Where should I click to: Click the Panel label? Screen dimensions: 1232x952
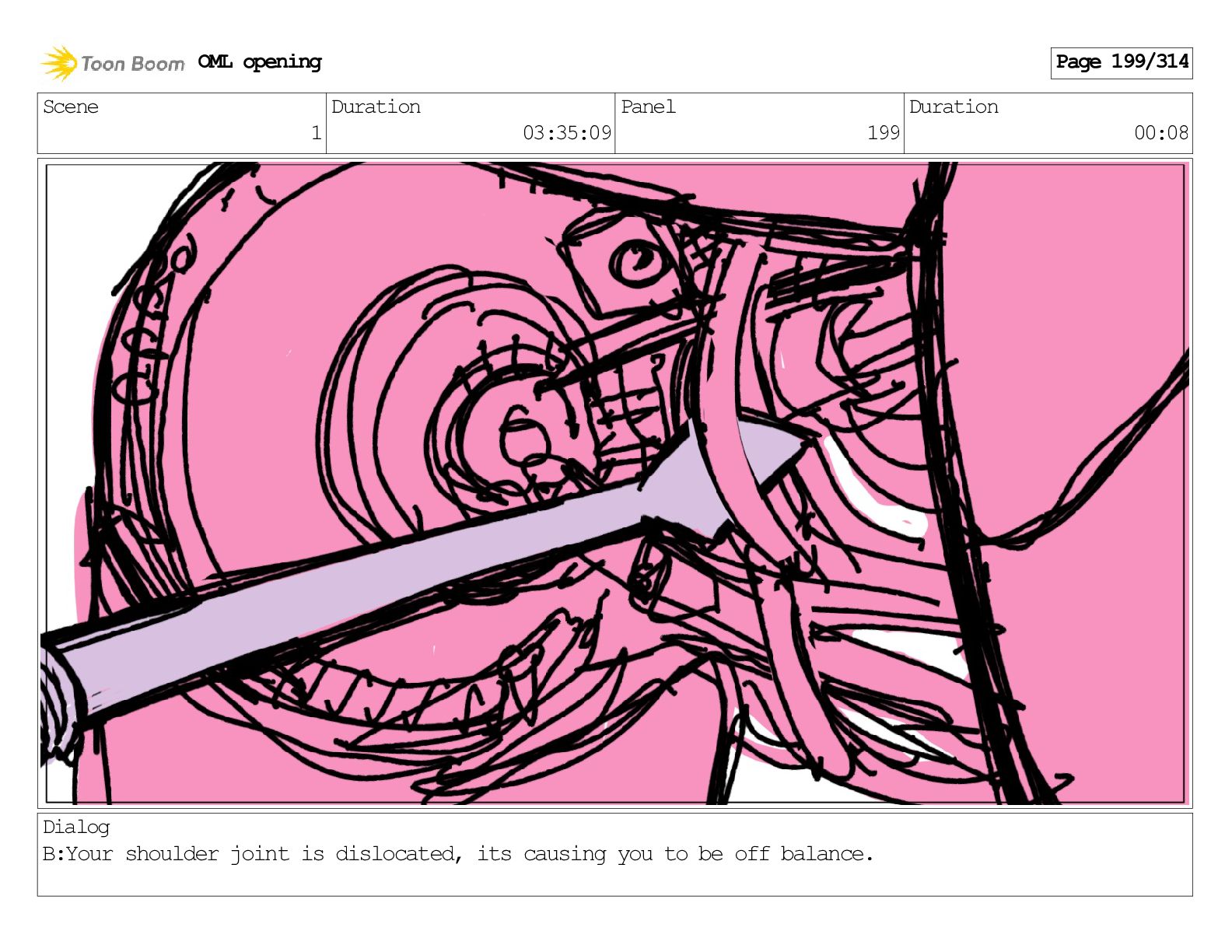tap(648, 107)
